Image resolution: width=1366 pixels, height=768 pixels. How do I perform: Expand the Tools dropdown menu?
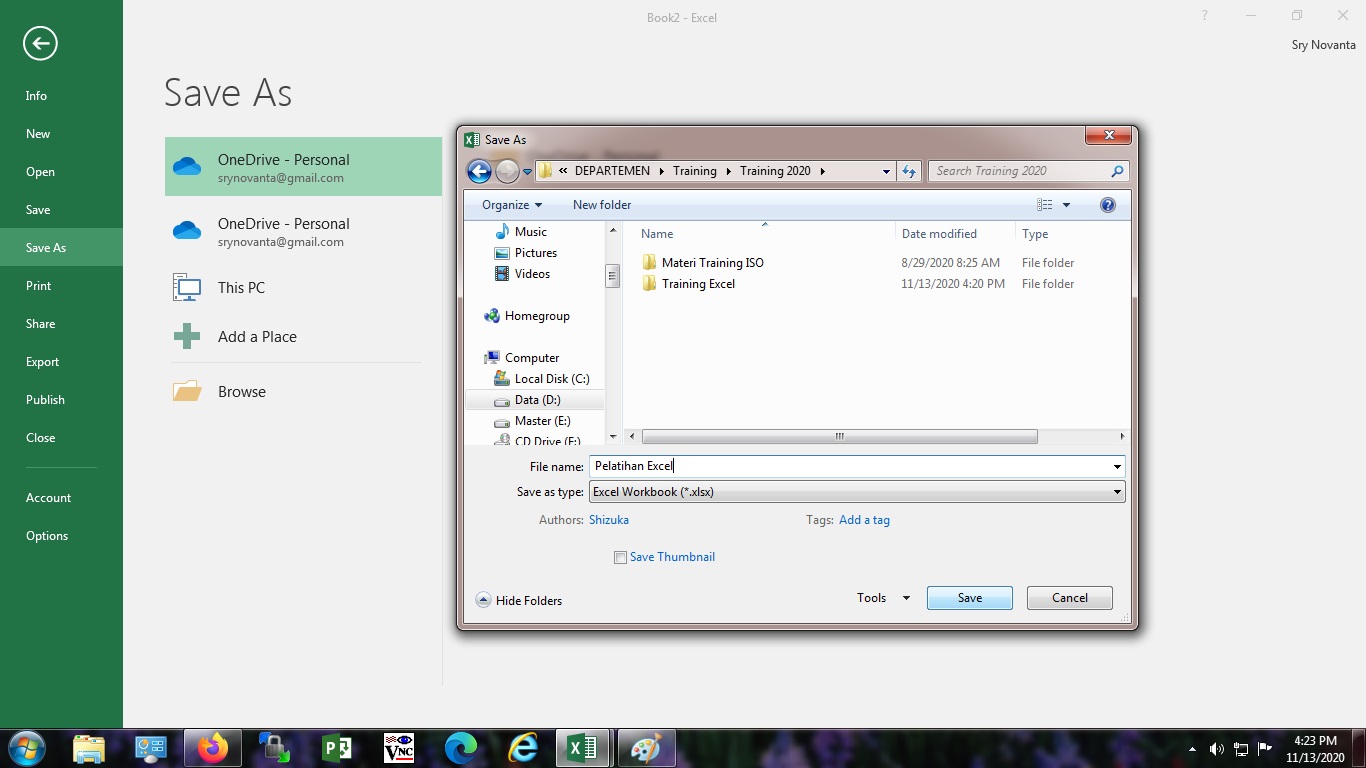pos(880,597)
